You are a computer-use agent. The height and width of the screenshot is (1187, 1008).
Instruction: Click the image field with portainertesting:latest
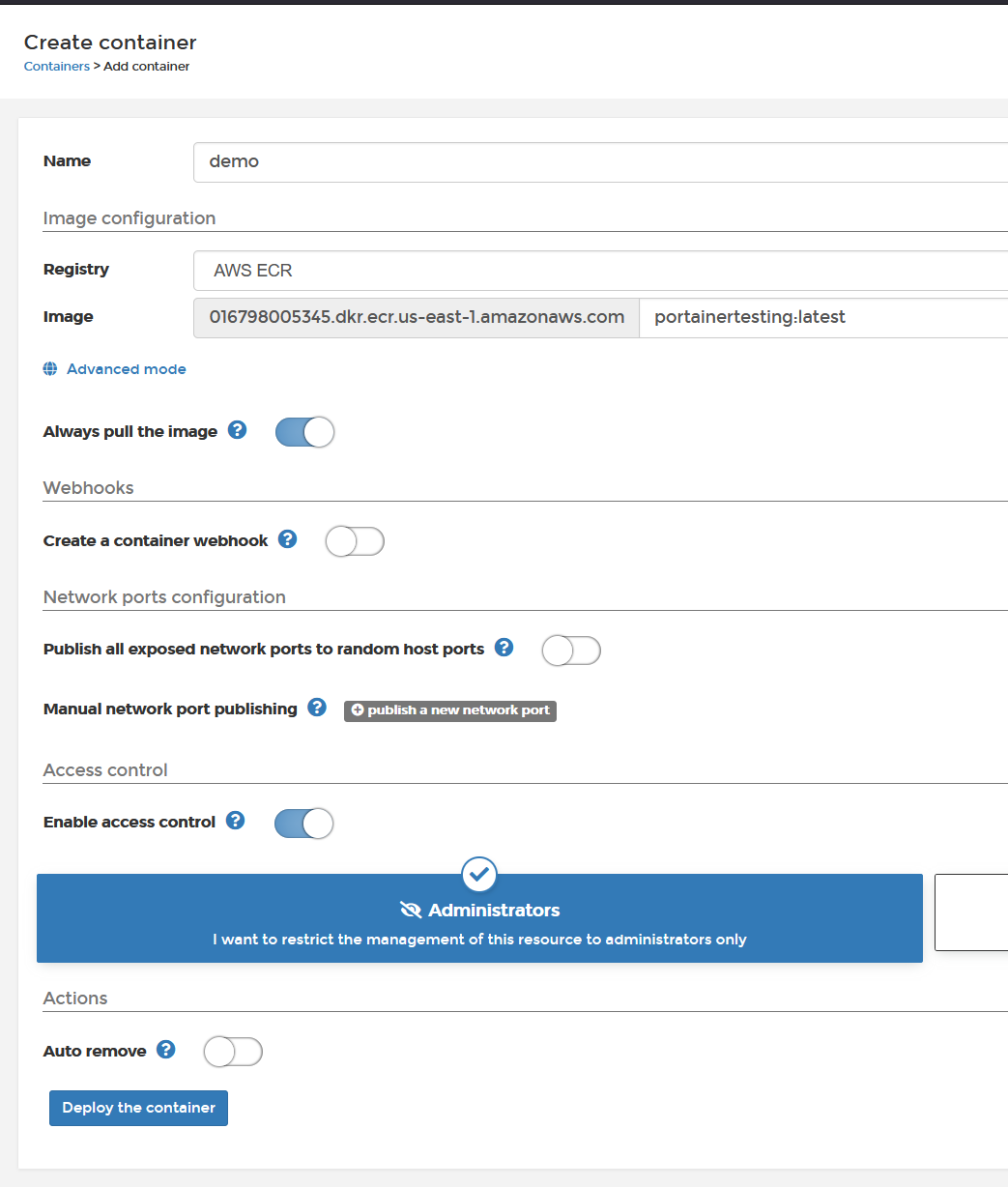823,318
